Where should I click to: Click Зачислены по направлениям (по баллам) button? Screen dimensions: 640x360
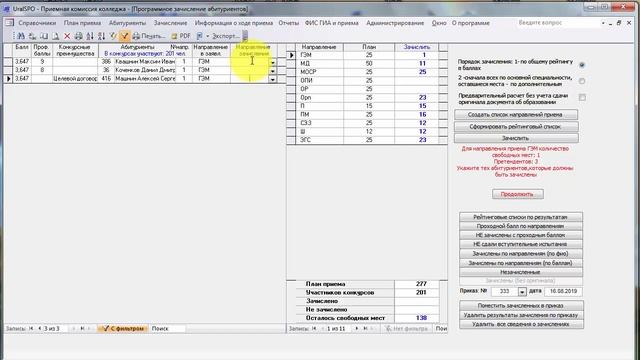521,263
